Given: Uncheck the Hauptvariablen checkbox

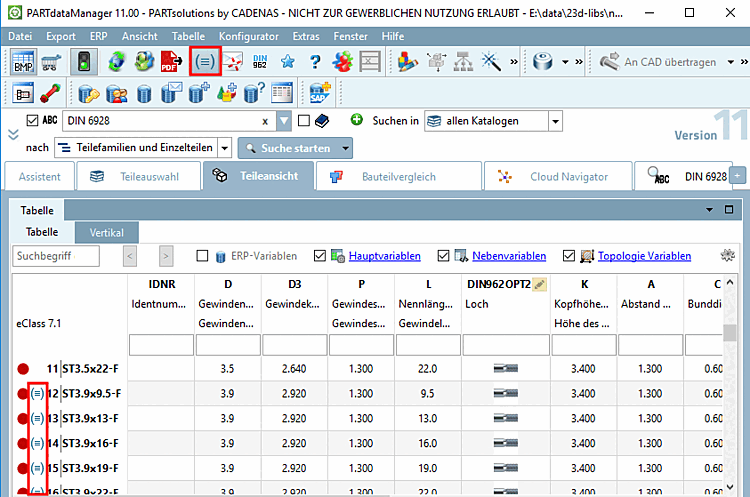Looking at the screenshot, I should tap(320, 256).
